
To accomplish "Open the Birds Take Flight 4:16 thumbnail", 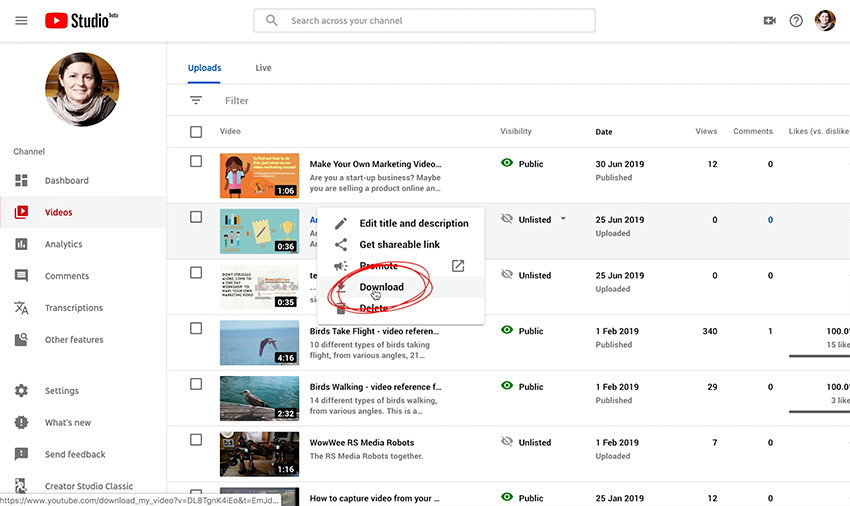I will tap(259, 342).
